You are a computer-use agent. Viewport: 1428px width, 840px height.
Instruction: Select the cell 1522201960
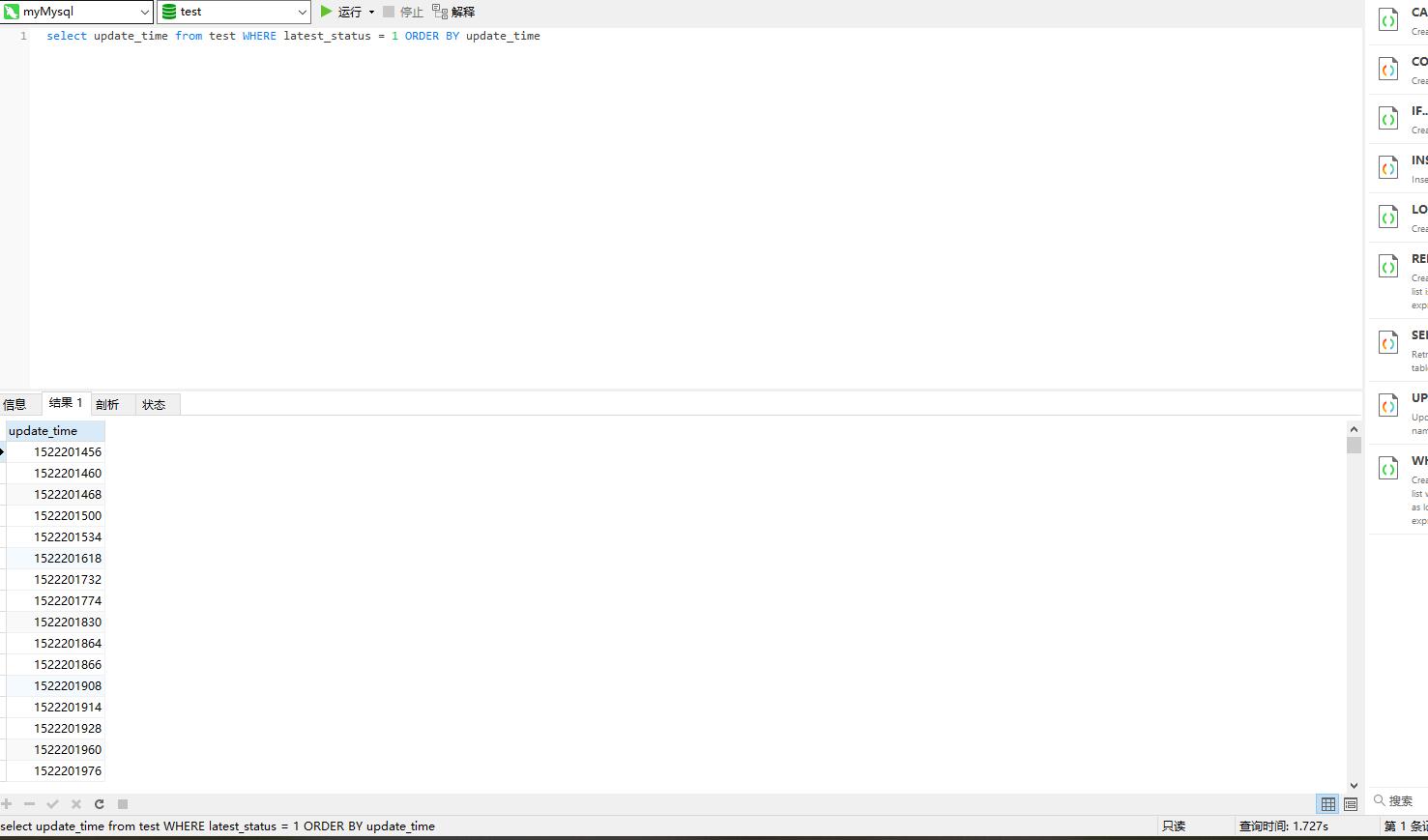click(x=55, y=750)
